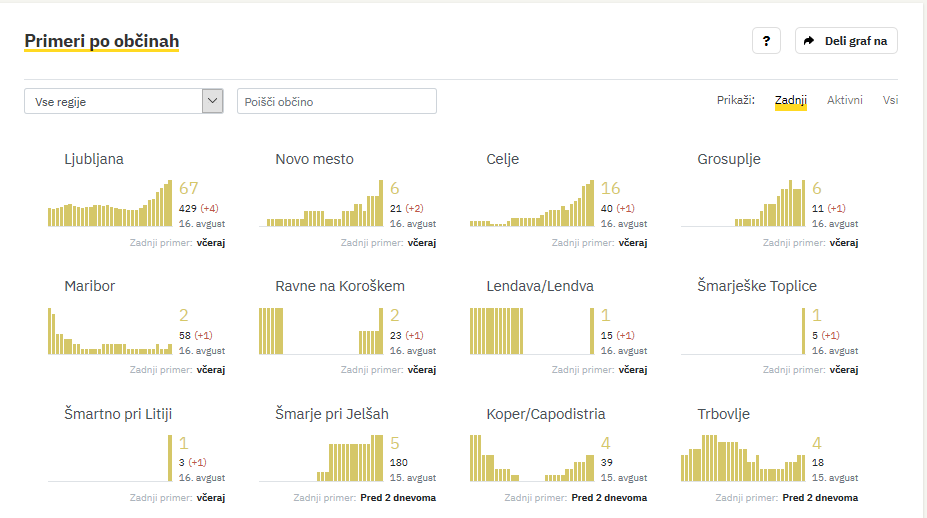Click Koper/Capodistria total 39
927x518 pixels.
(x=607, y=462)
